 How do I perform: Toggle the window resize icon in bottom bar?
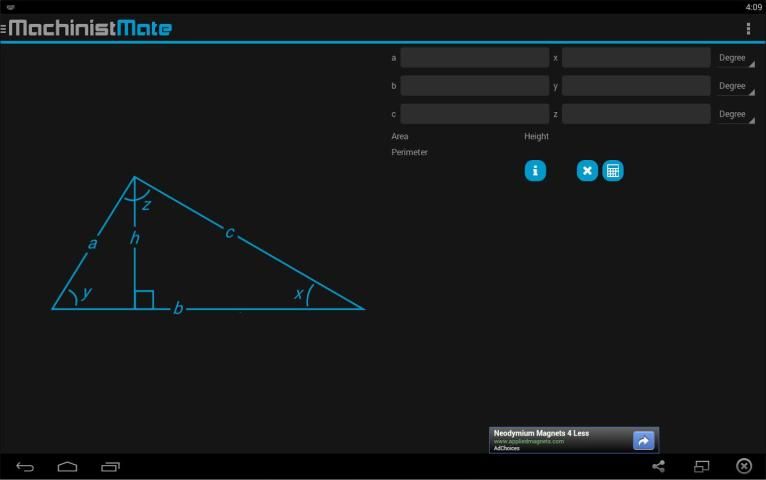click(701, 466)
